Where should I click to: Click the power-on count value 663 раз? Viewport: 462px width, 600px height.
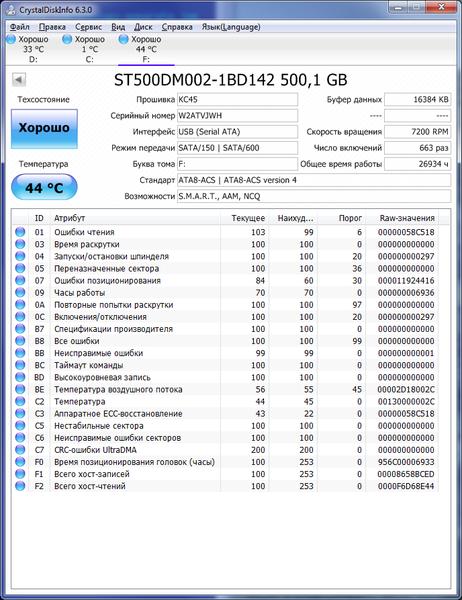click(418, 148)
